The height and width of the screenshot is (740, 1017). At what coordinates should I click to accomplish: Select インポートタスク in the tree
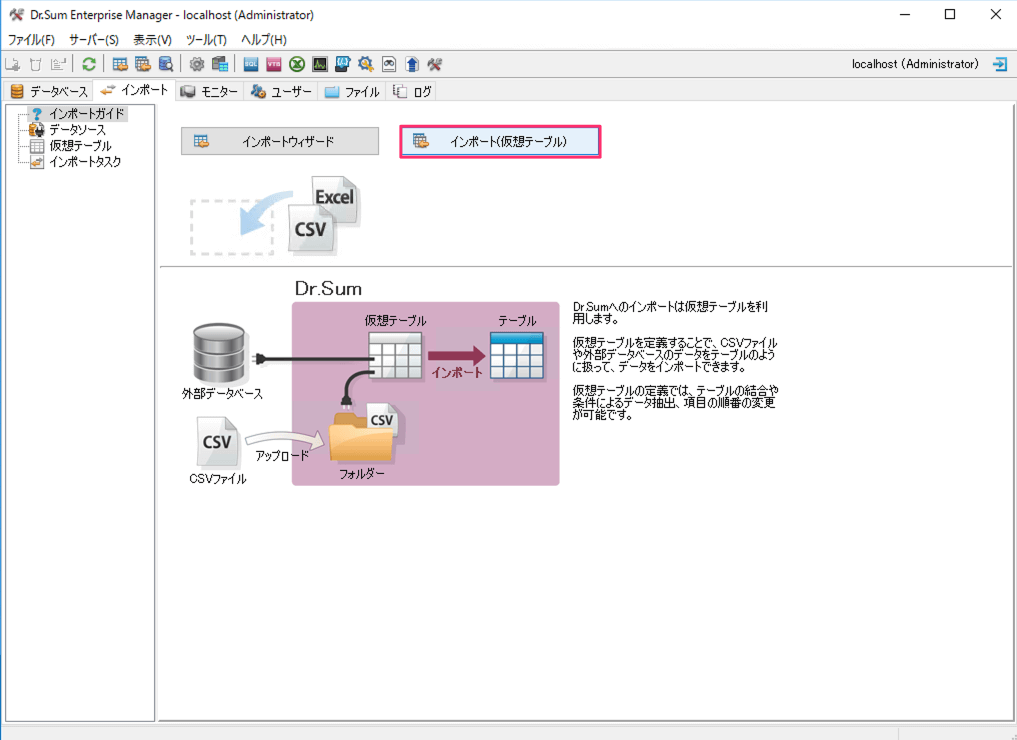(76, 162)
